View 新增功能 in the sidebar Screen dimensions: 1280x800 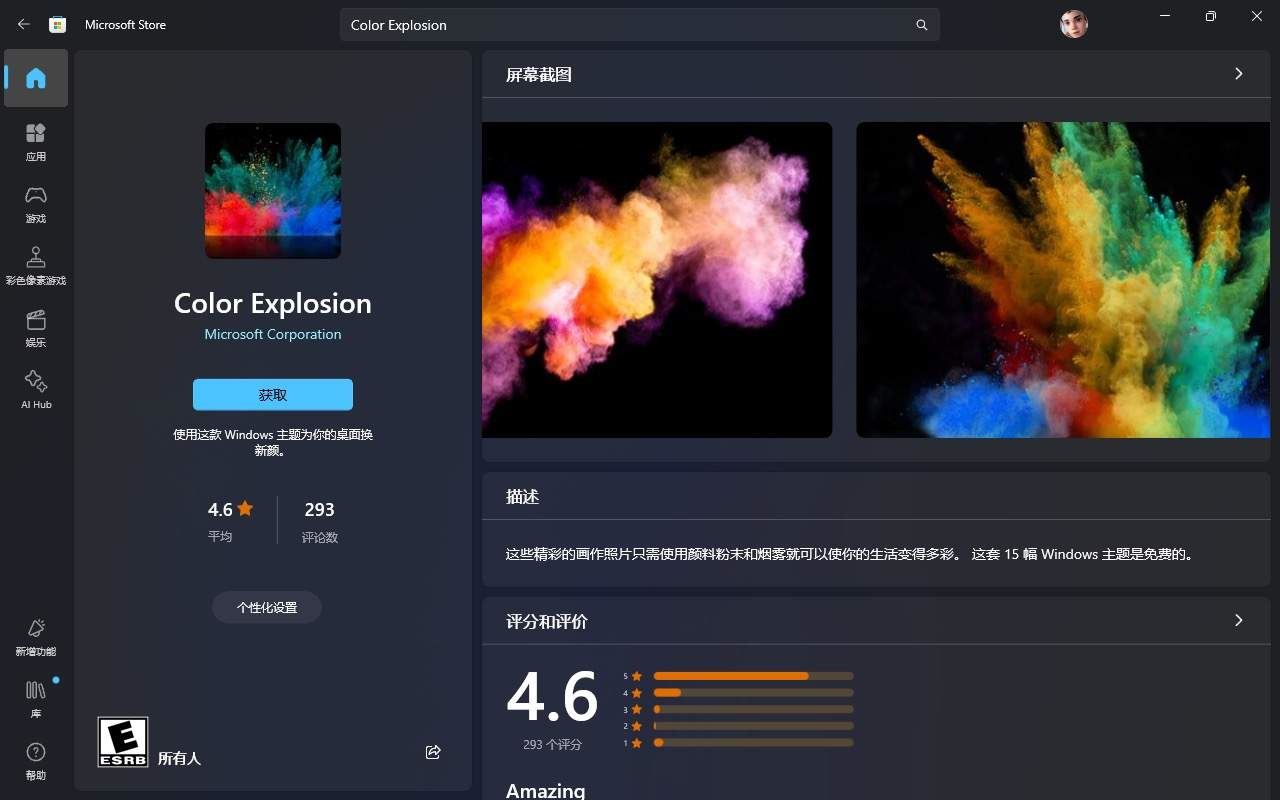click(x=35, y=636)
